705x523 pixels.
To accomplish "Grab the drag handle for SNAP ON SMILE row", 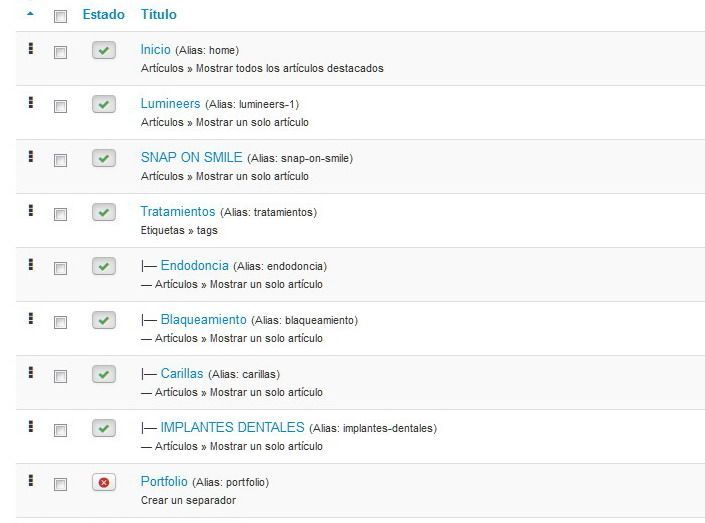I will click(x=31, y=156).
